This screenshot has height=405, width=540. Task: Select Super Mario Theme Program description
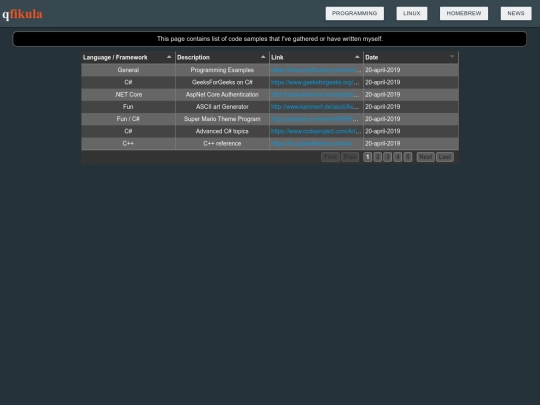(x=222, y=119)
